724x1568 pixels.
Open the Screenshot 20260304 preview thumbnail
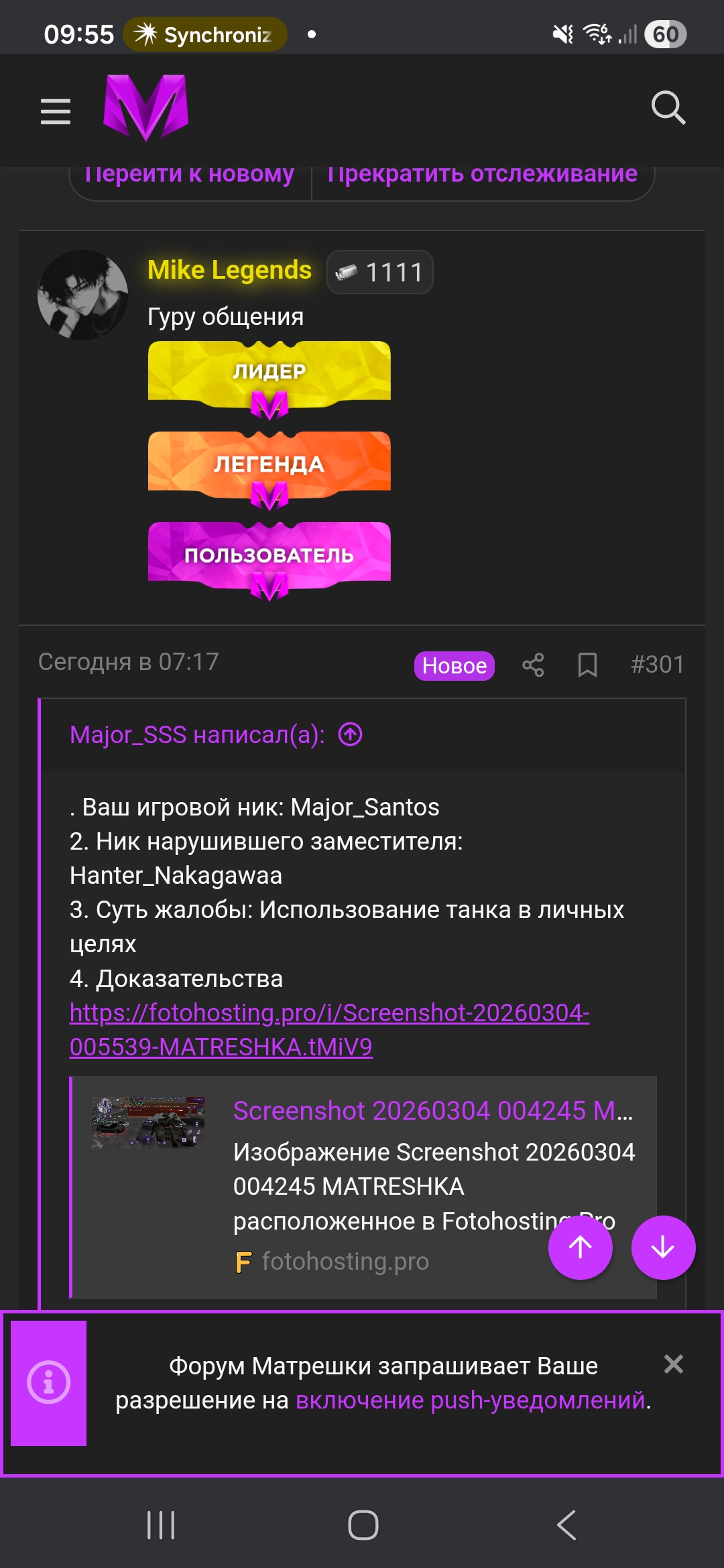148,1122
